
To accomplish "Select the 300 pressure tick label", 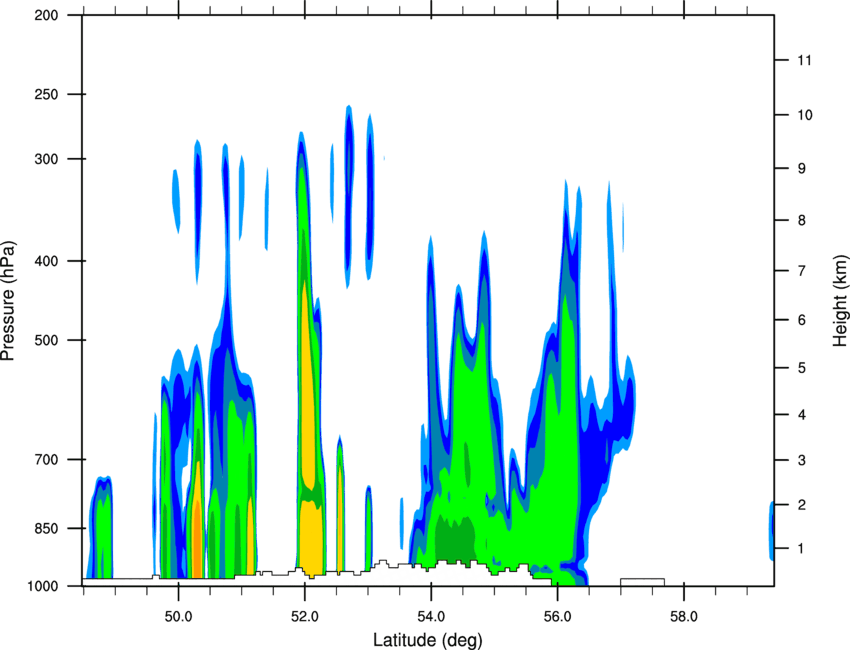I will coord(46,159).
